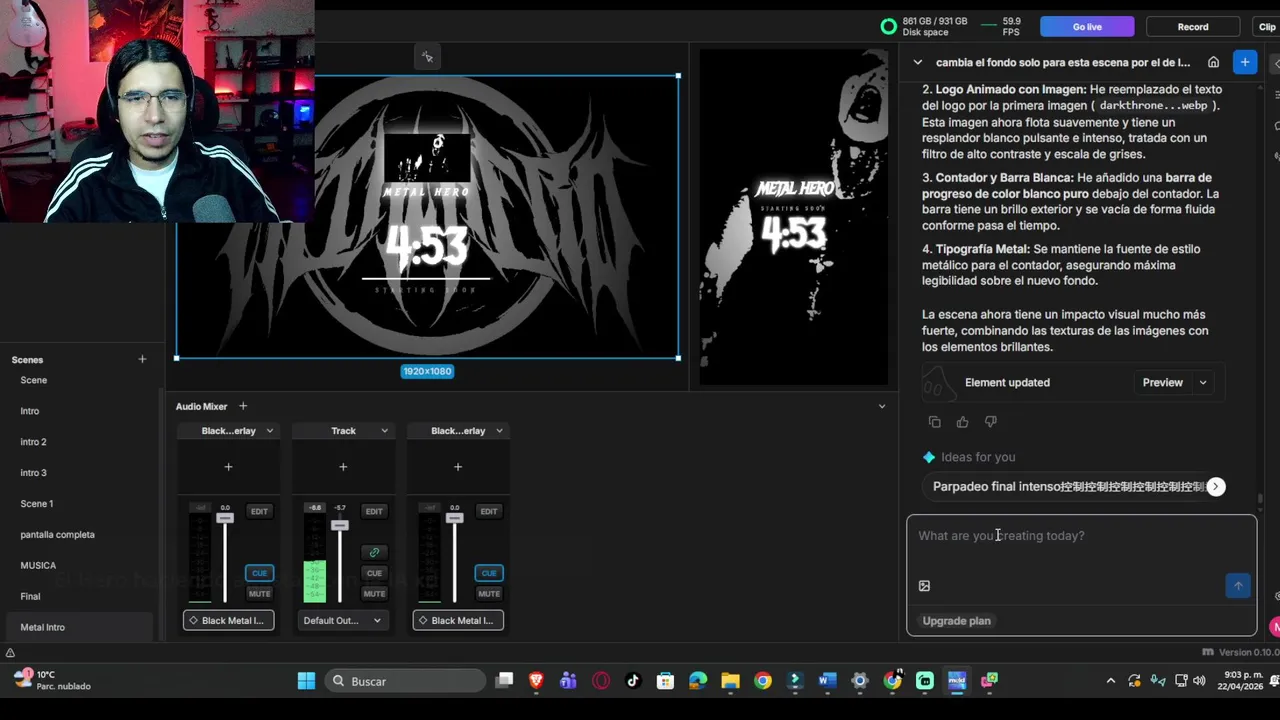
Task: Add effect to third Black...erlay track
Action: coord(458,467)
